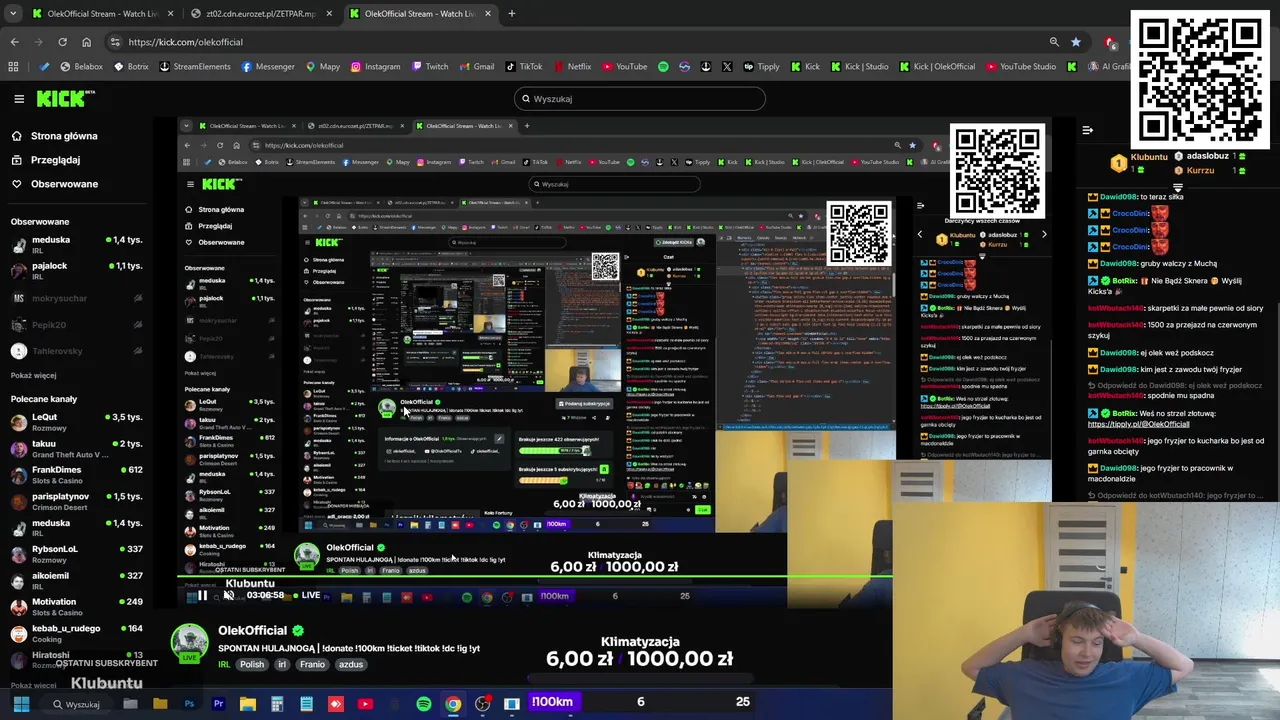The height and width of the screenshot is (720, 1280).
Task: Open Tahlerovsky offline channel
Action: [x=77, y=351]
